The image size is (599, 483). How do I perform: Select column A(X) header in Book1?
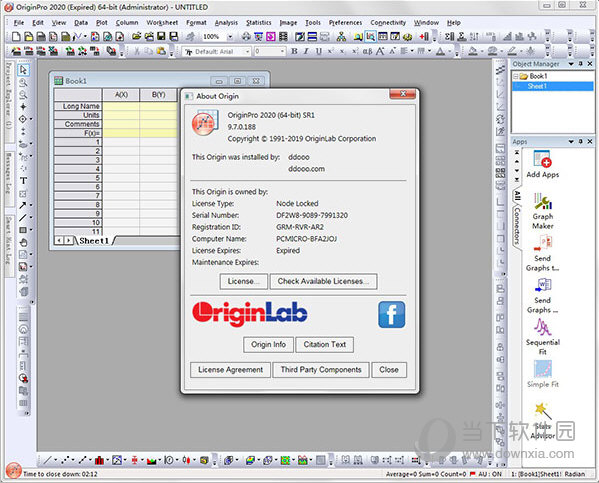click(121, 95)
